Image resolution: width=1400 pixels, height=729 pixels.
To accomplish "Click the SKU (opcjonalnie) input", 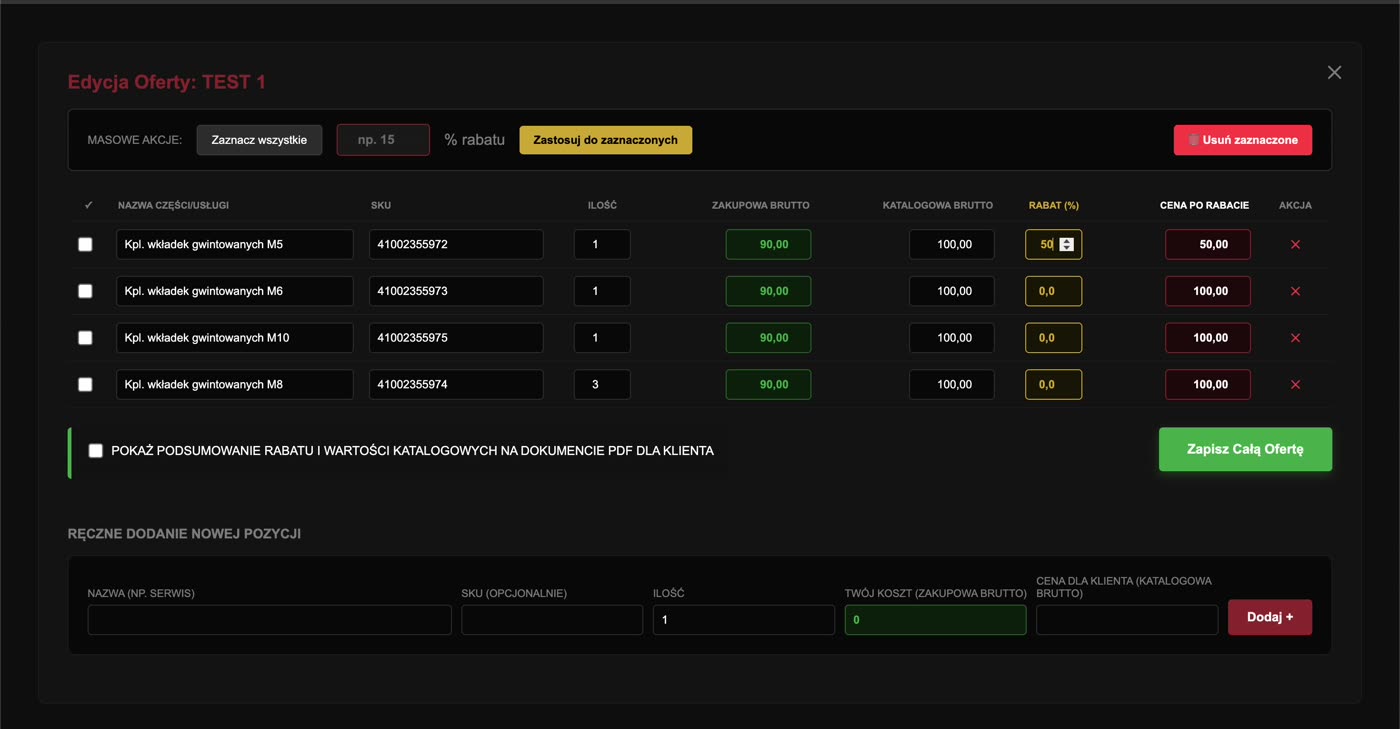I will point(552,620).
